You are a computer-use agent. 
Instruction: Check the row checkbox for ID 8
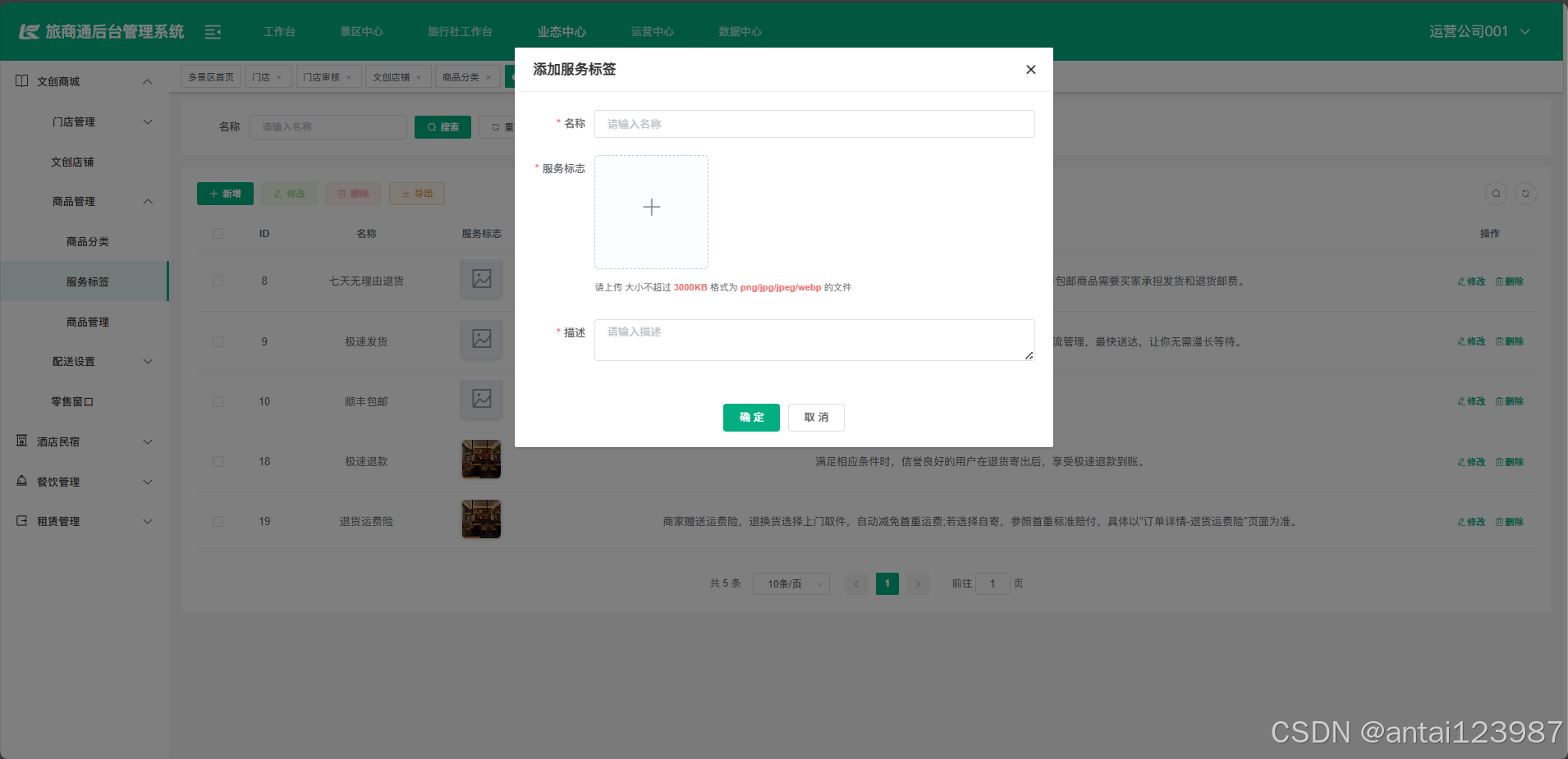(x=218, y=281)
